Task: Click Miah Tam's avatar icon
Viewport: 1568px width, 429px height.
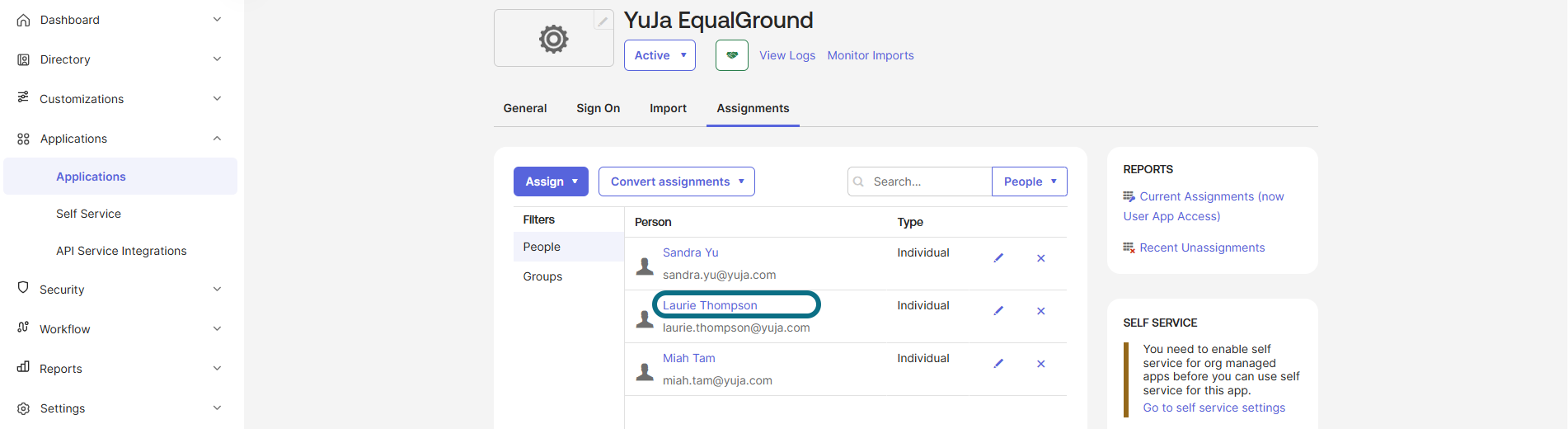Action: [x=645, y=371]
